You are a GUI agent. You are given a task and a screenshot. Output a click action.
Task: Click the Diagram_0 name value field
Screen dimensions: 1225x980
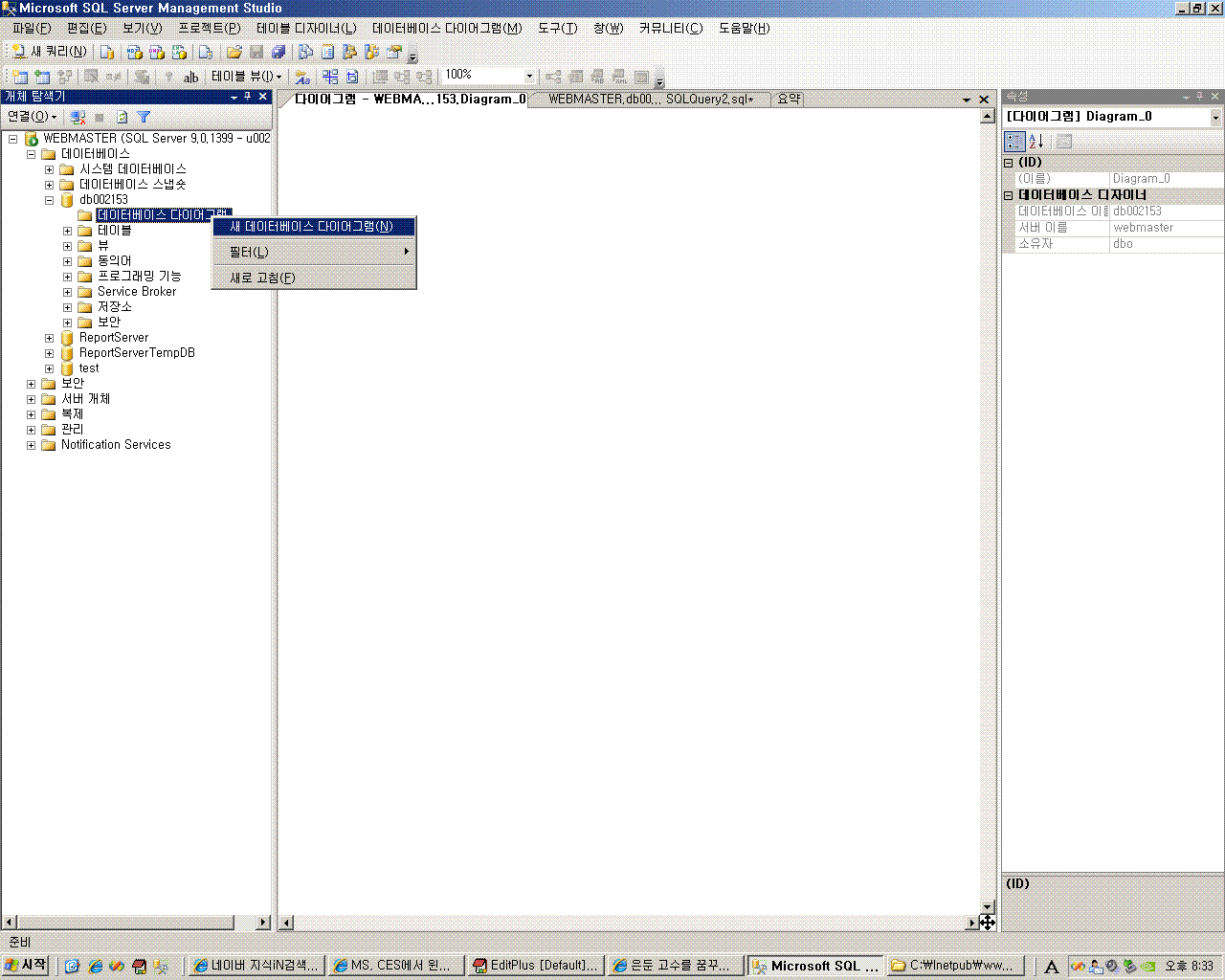(x=1166, y=179)
